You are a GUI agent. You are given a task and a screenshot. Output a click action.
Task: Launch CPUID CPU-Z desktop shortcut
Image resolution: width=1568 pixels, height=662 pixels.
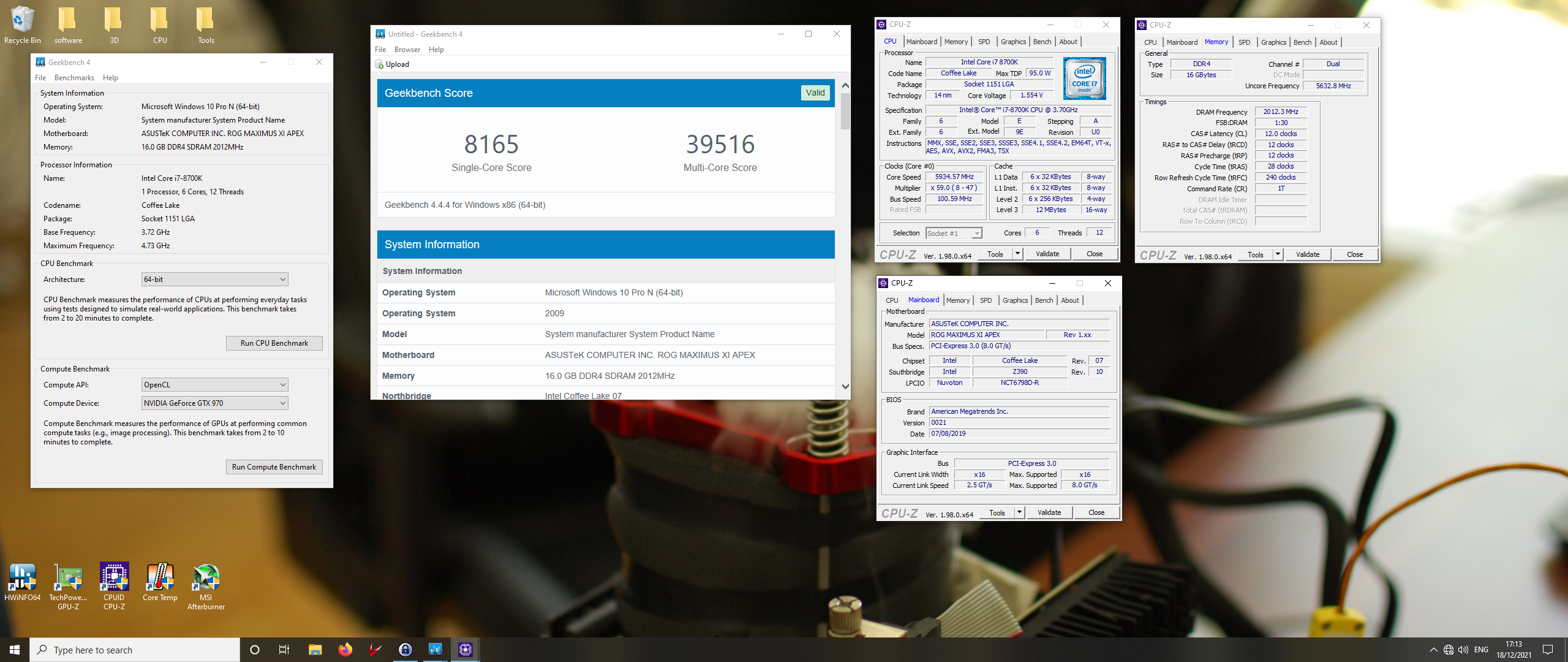(114, 587)
